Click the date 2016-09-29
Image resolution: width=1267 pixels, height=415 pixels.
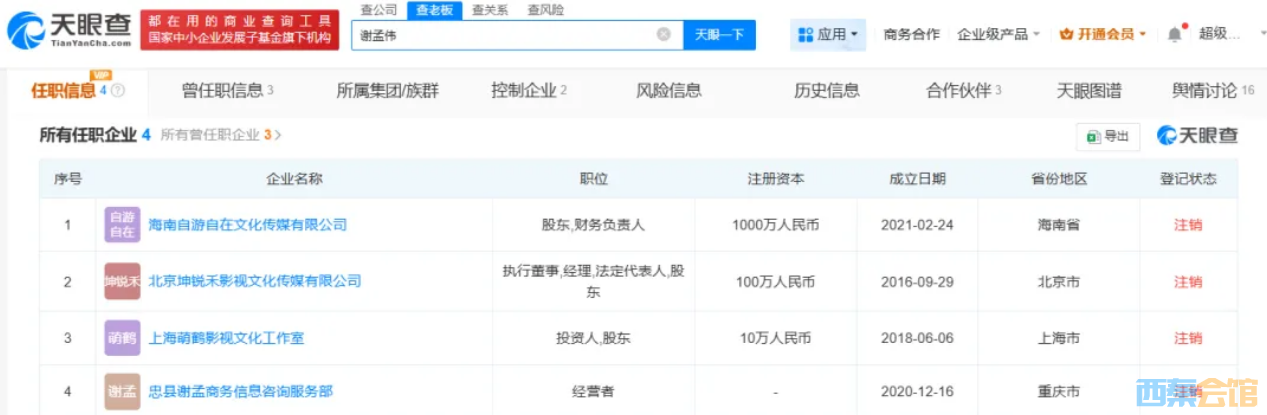(x=917, y=281)
